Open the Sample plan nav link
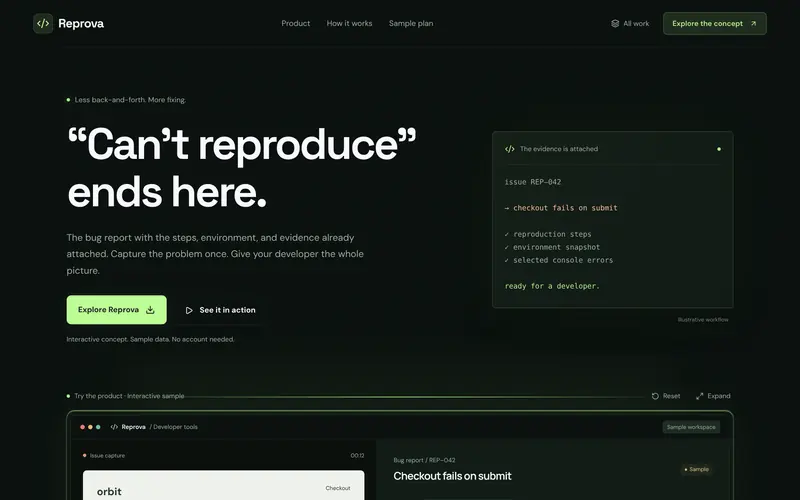The height and width of the screenshot is (500, 800). pos(411,23)
